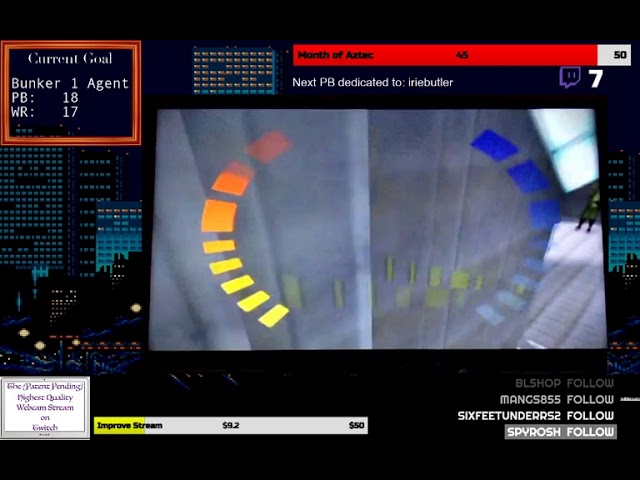Click the 'SIXFEETUNDERRS2 FOLLOW' alert entry
The image size is (640, 480).
point(536,416)
